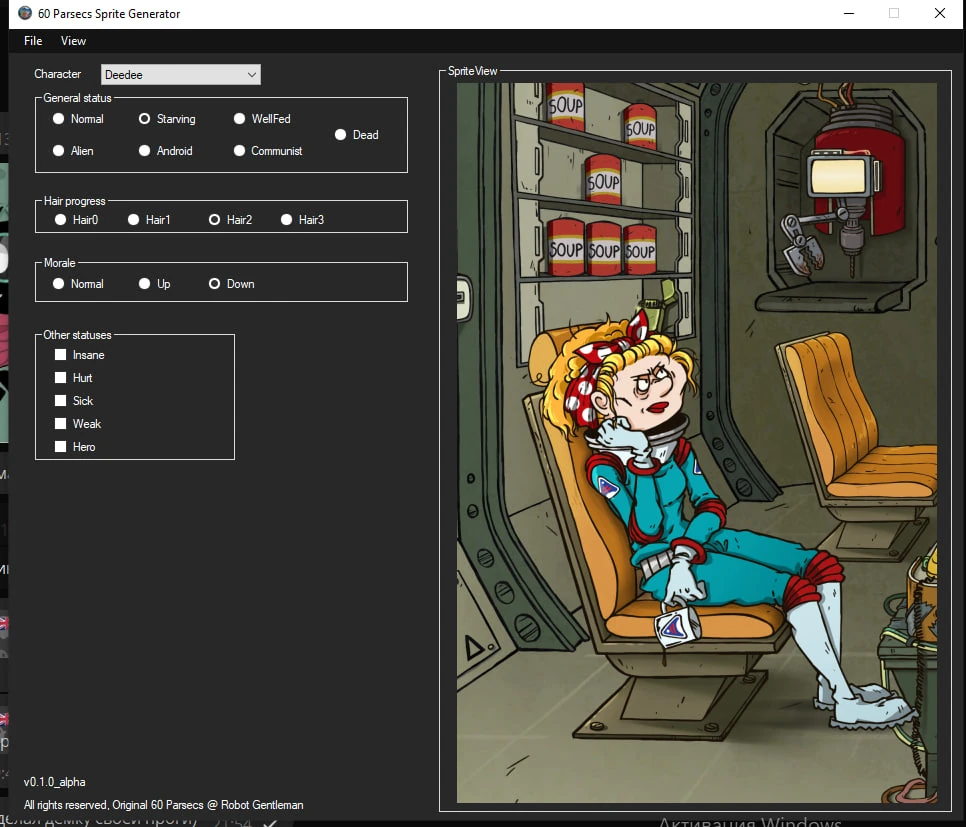Enable the Sick status

59,401
